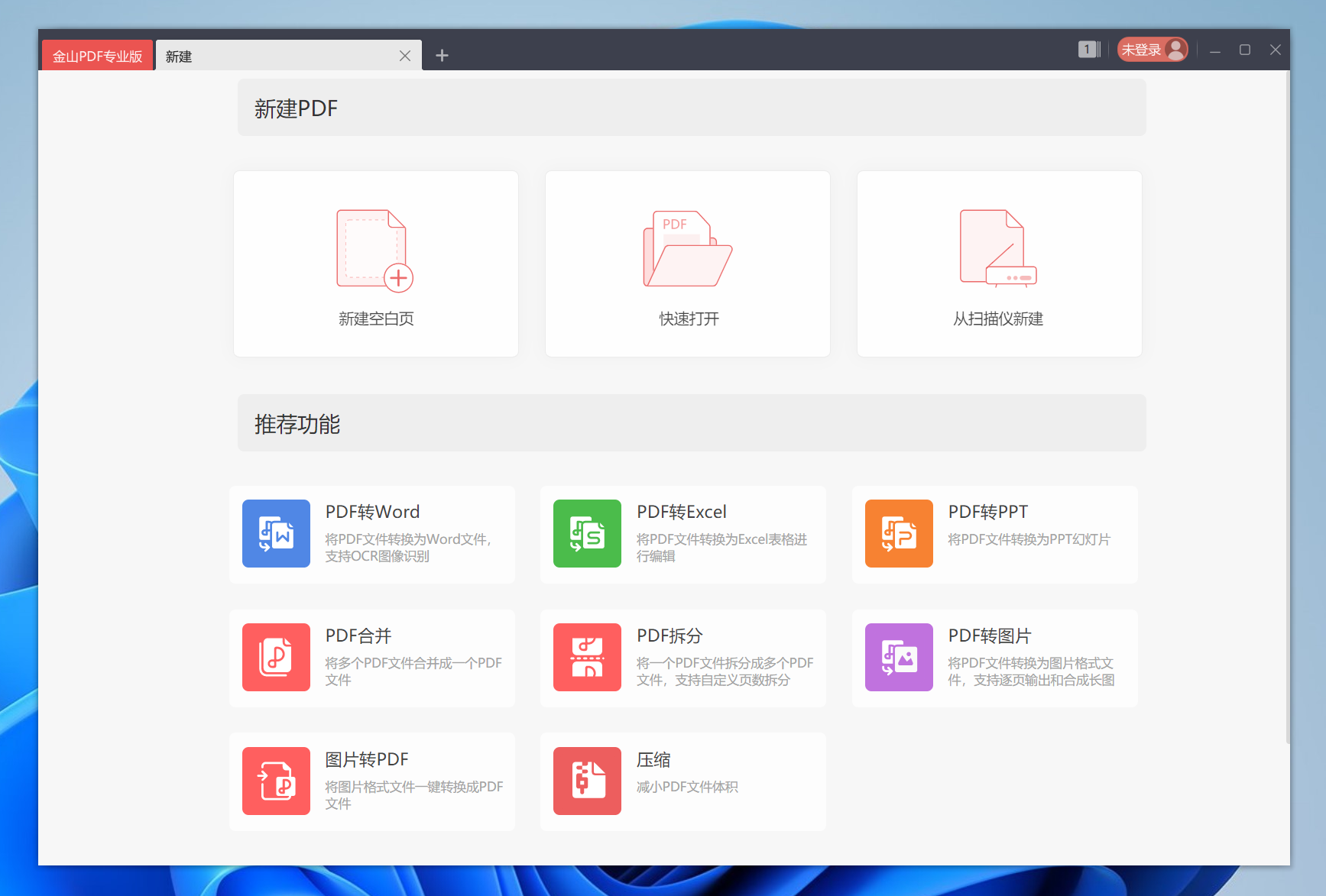Click the 压缩 title text
Image resolution: width=1326 pixels, height=896 pixels.
coord(653,759)
